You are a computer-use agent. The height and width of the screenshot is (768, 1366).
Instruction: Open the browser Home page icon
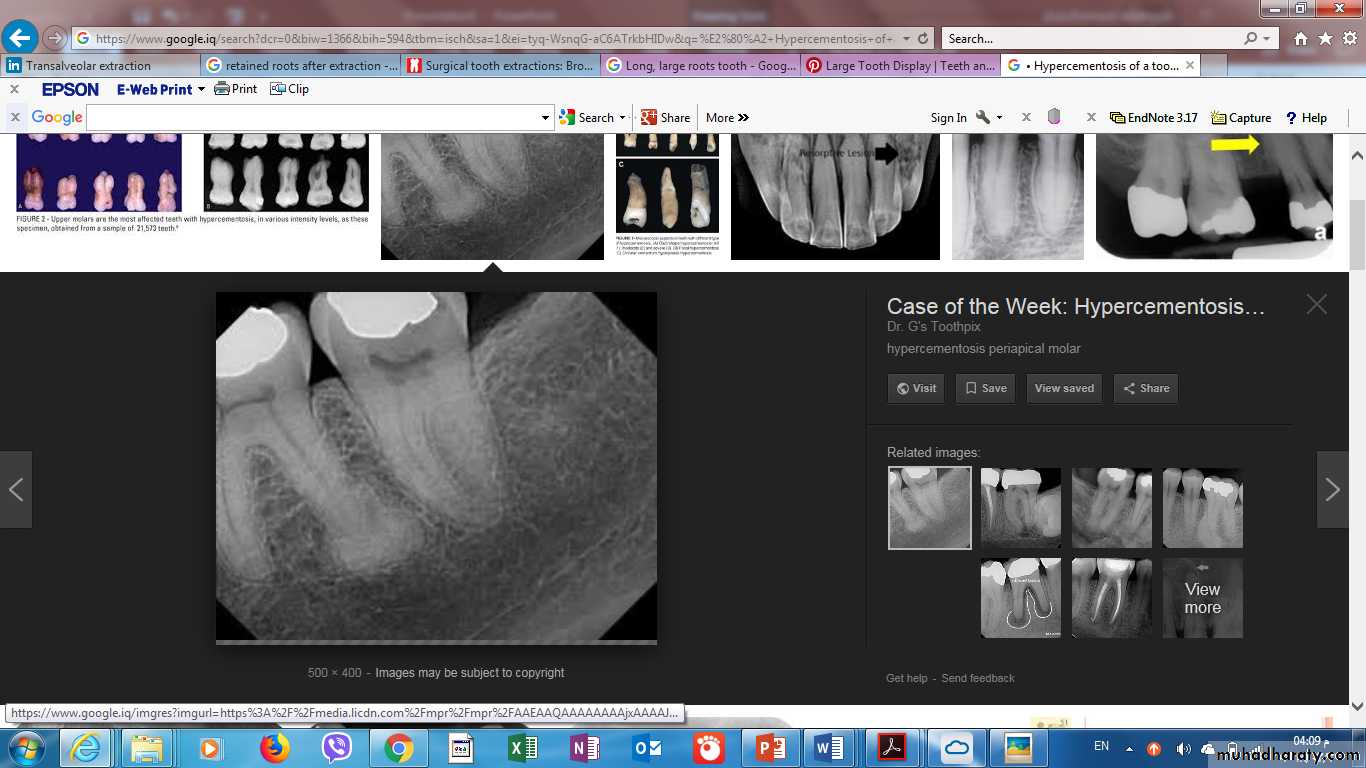coord(1300,39)
